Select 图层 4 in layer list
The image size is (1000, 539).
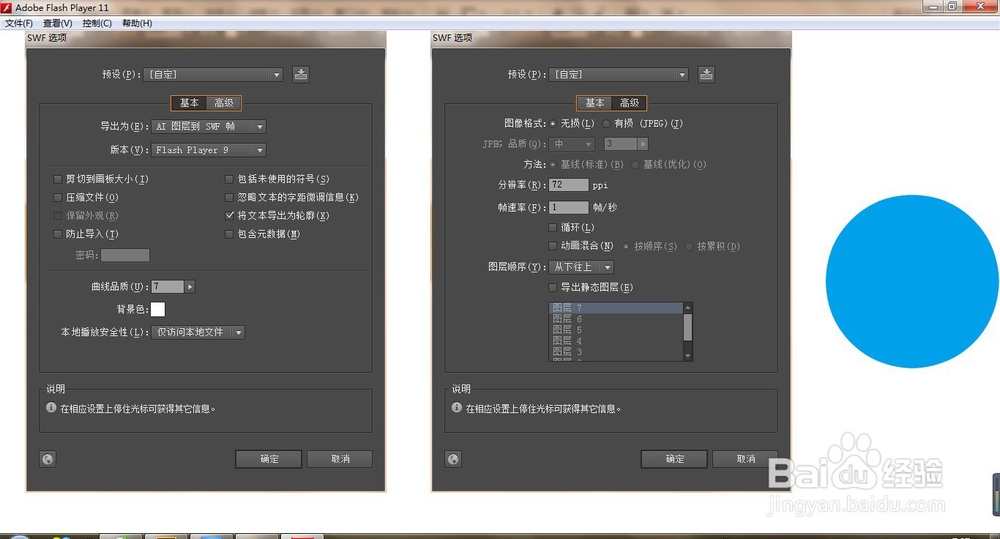(615, 341)
